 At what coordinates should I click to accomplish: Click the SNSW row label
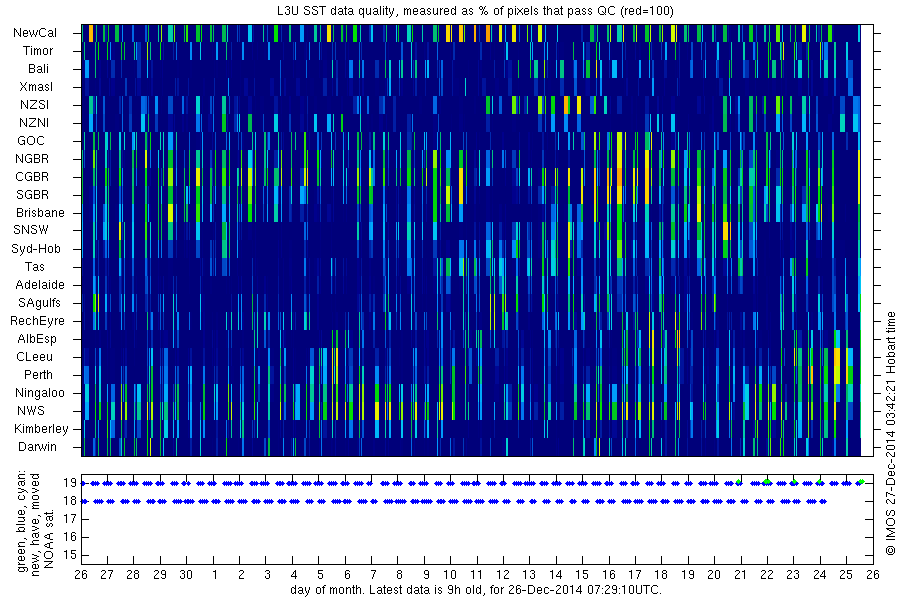pyautogui.click(x=31, y=230)
